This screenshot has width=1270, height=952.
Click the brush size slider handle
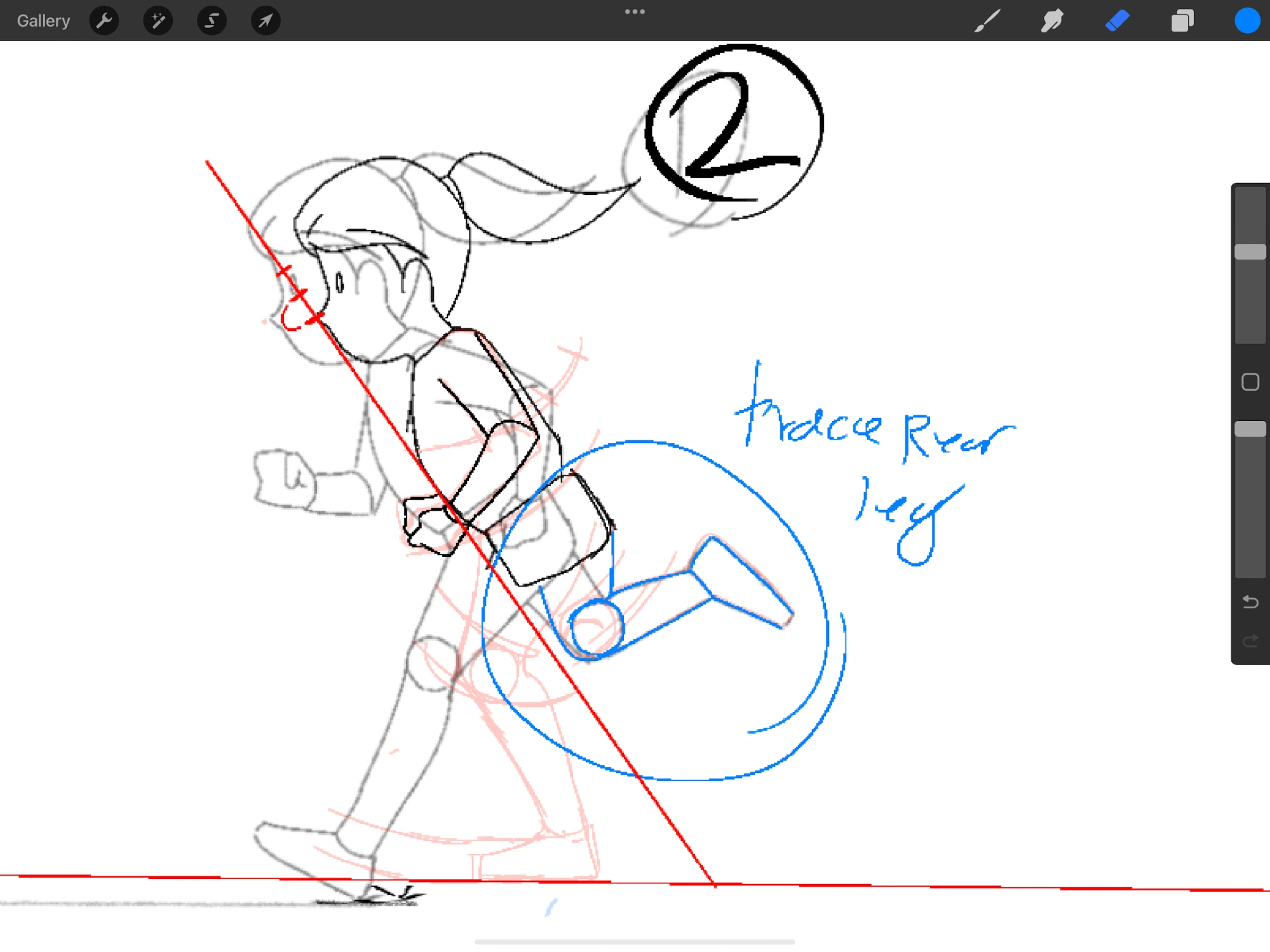(x=1250, y=252)
